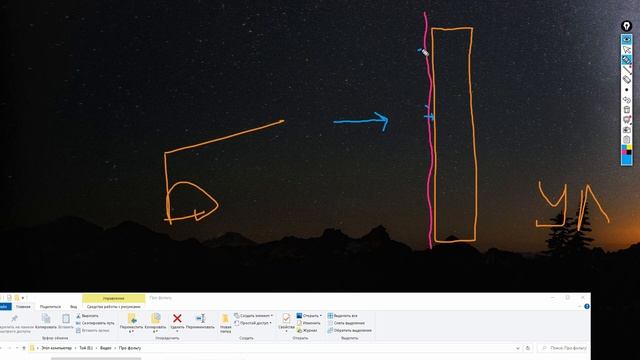Click the Про фольгу breadcrumb
The height and width of the screenshot is (360, 640).
coord(130,348)
